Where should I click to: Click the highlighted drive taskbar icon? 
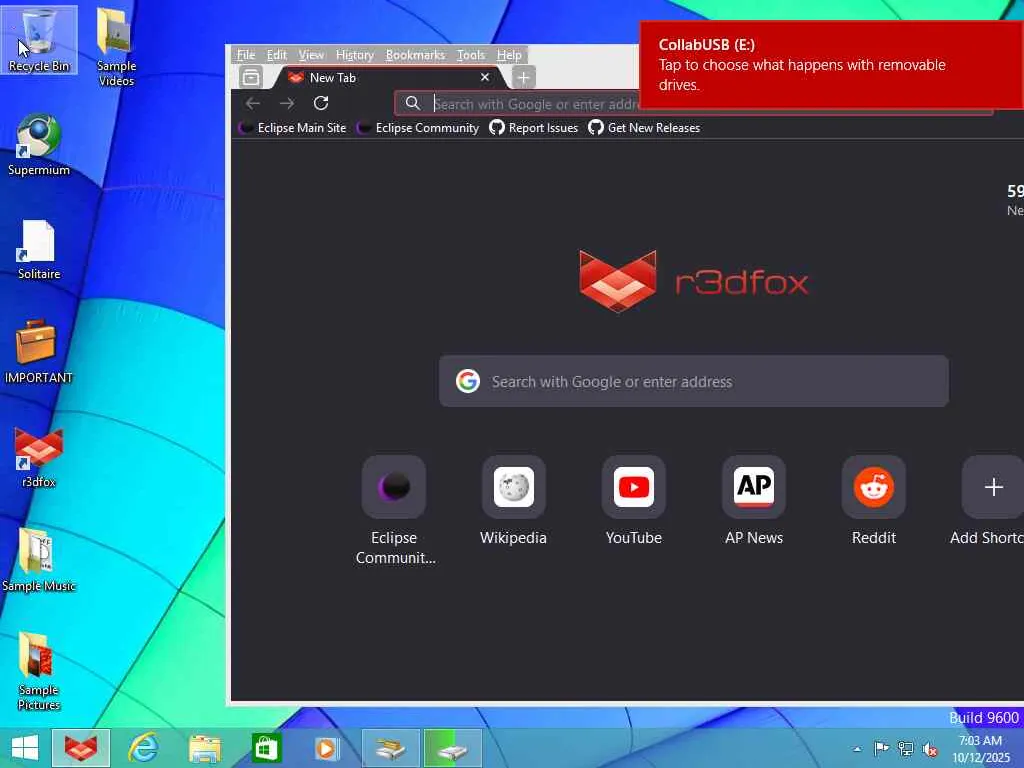pyautogui.click(x=453, y=748)
